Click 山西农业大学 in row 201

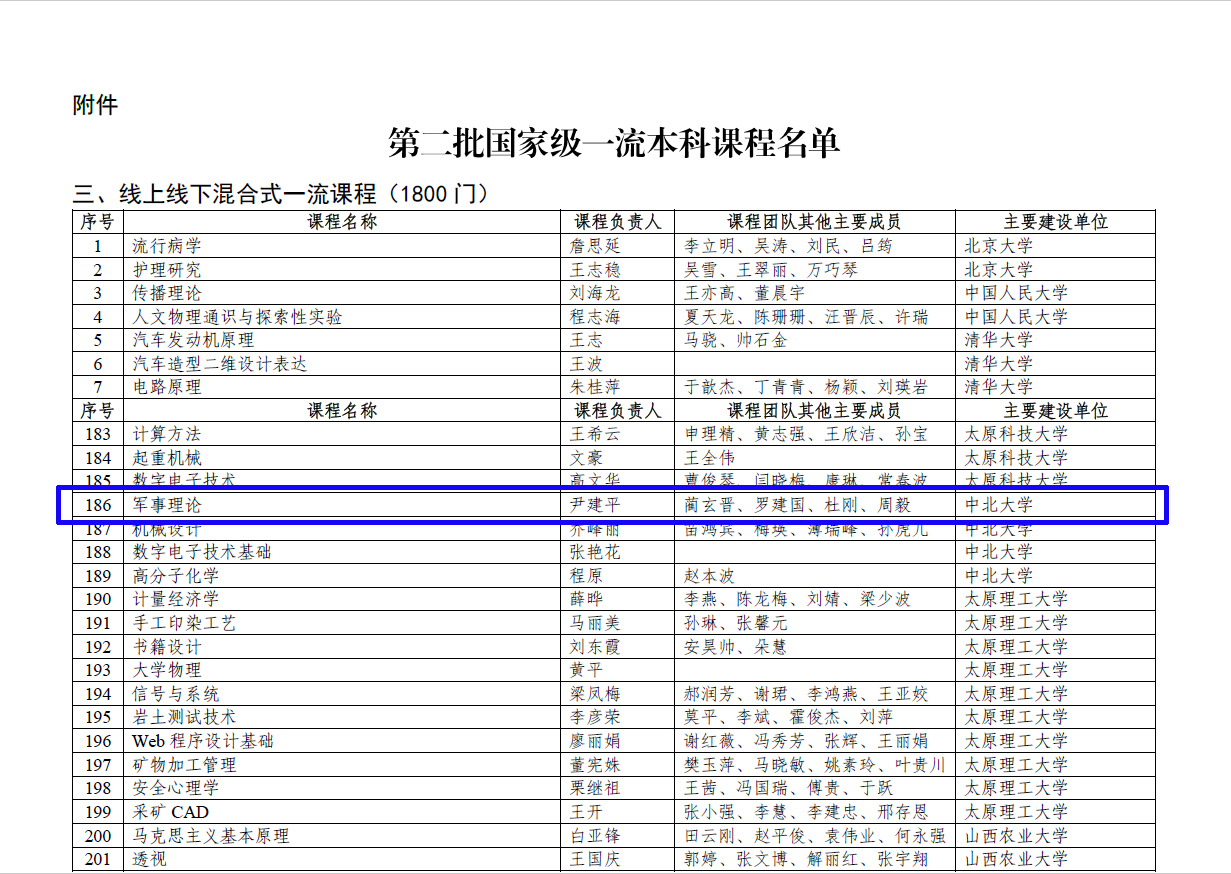coord(1015,859)
